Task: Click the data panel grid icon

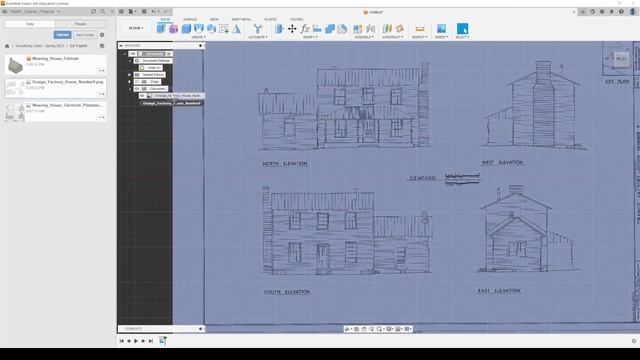Action: tap(121, 12)
